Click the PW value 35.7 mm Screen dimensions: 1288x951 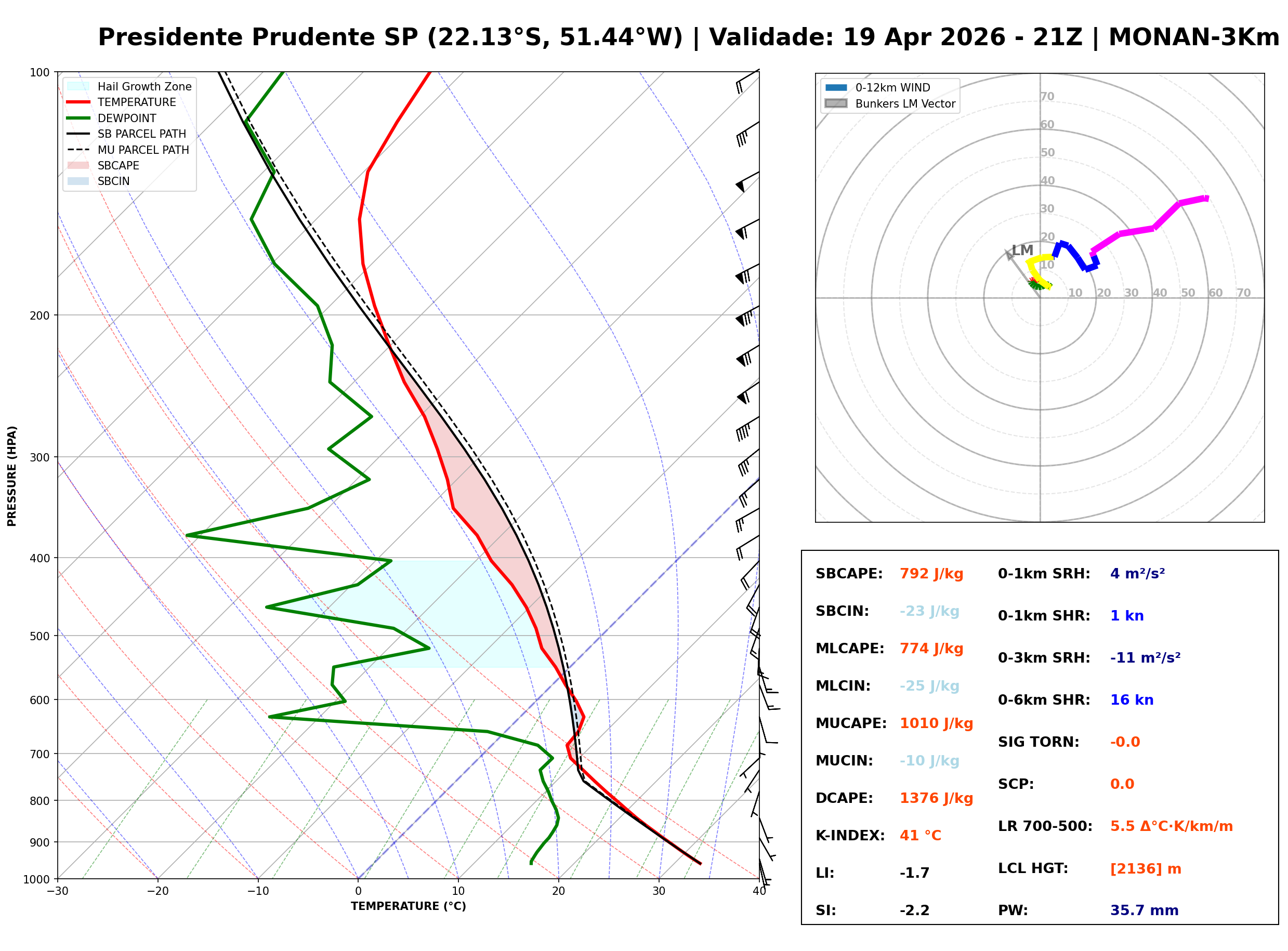pos(1144,910)
